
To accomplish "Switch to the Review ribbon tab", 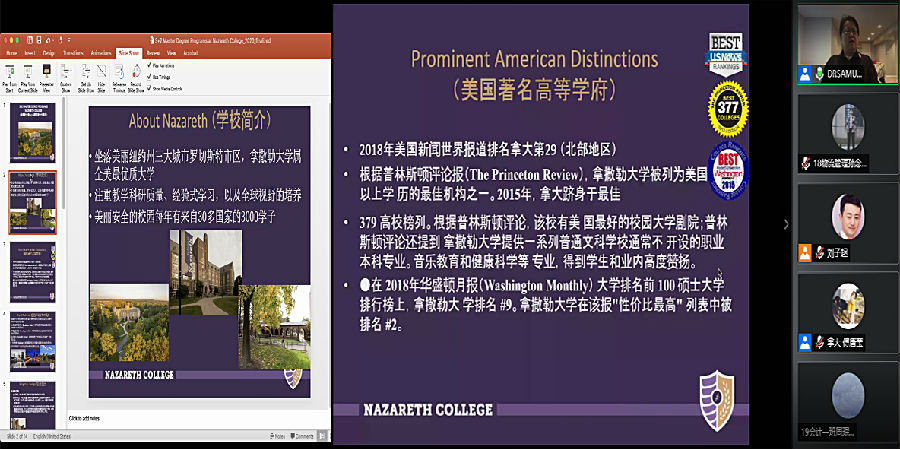I will [x=153, y=52].
